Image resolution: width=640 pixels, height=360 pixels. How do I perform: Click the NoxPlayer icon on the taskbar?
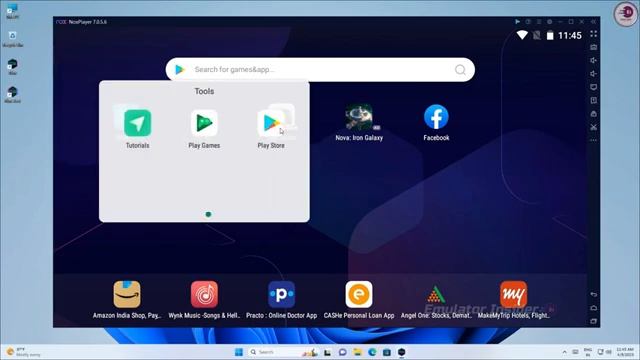[x=402, y=352]
